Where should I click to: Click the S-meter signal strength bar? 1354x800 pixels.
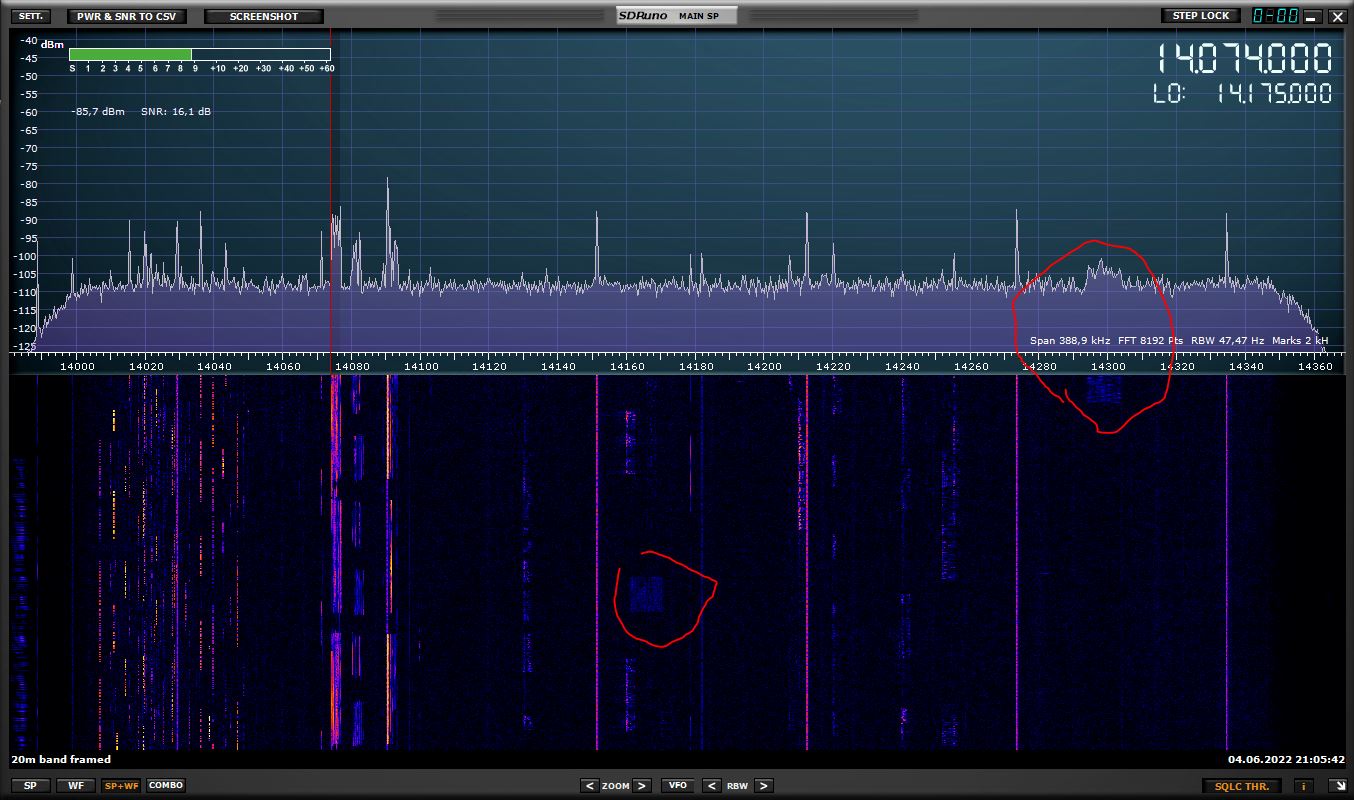[200, 55]
